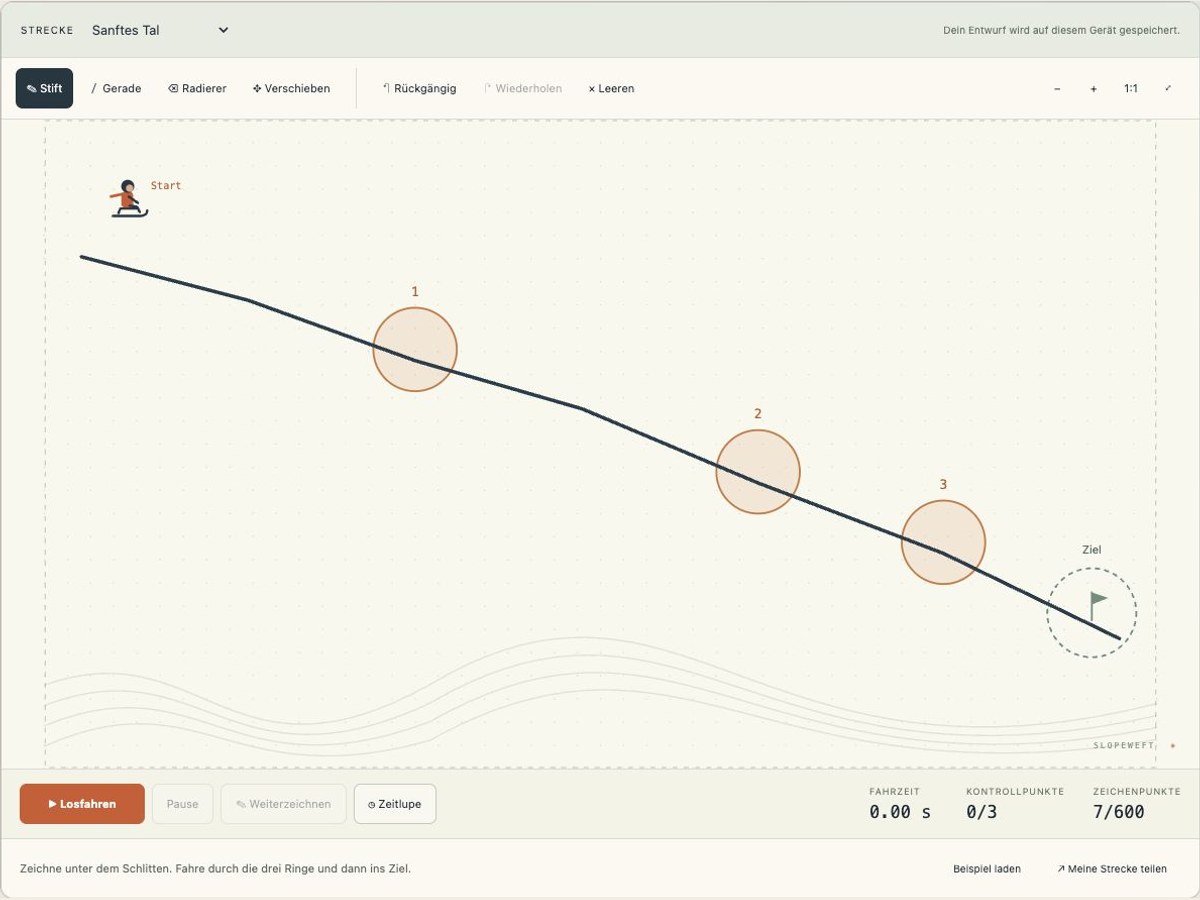Click checkpoint ring number 1
The image size is (1200, 900).
click(x=415, y=349)
